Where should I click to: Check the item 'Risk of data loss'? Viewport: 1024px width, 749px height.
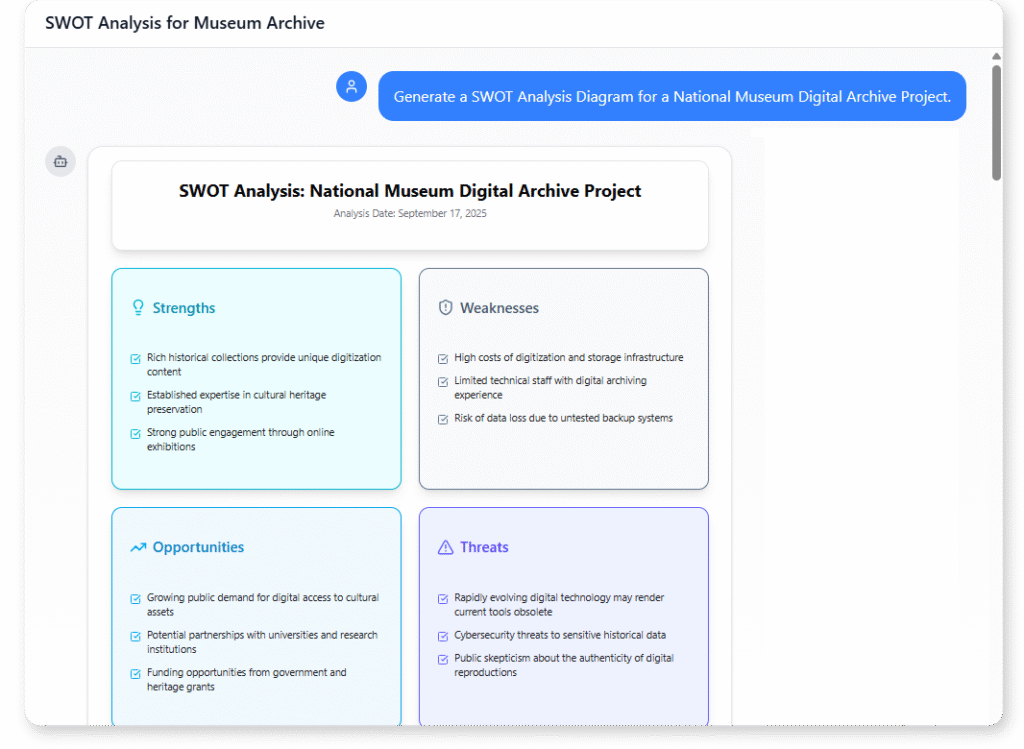point(442,419)
